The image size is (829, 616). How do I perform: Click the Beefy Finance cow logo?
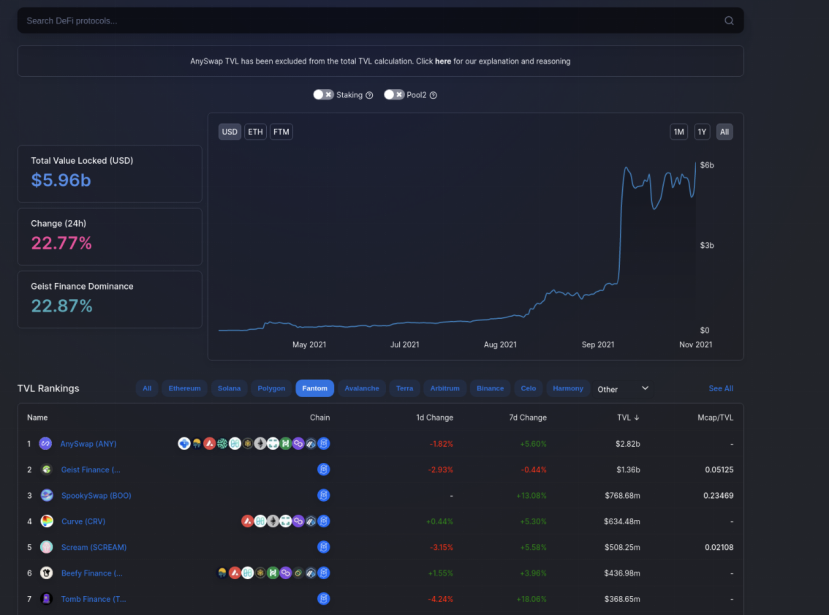[47, 573]
